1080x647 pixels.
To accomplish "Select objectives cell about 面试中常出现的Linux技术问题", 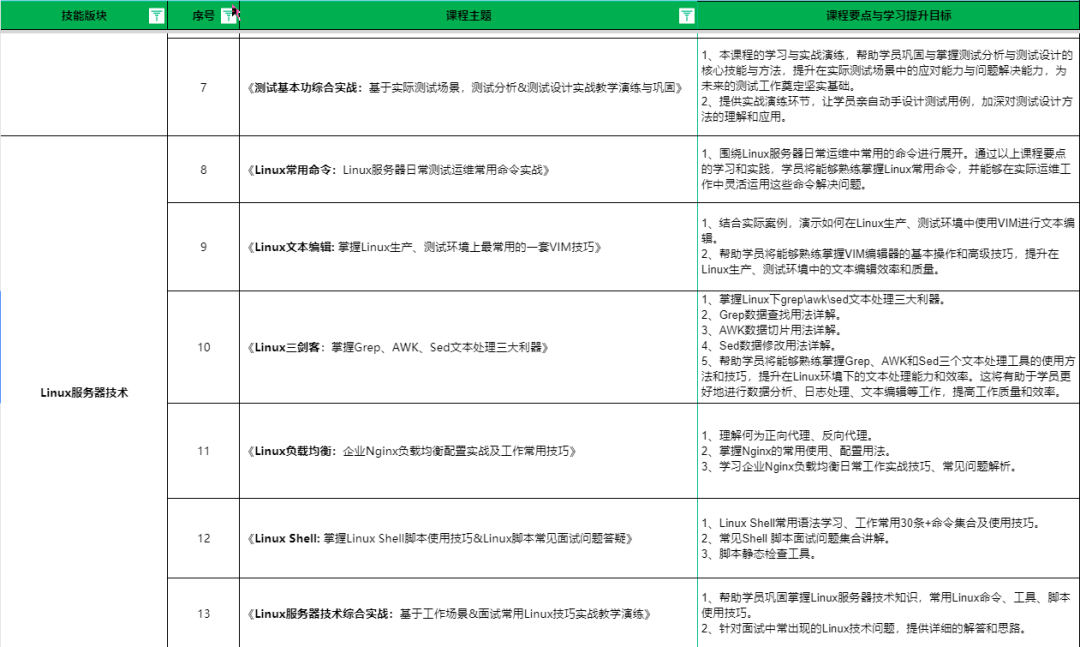I will (889, 613).
